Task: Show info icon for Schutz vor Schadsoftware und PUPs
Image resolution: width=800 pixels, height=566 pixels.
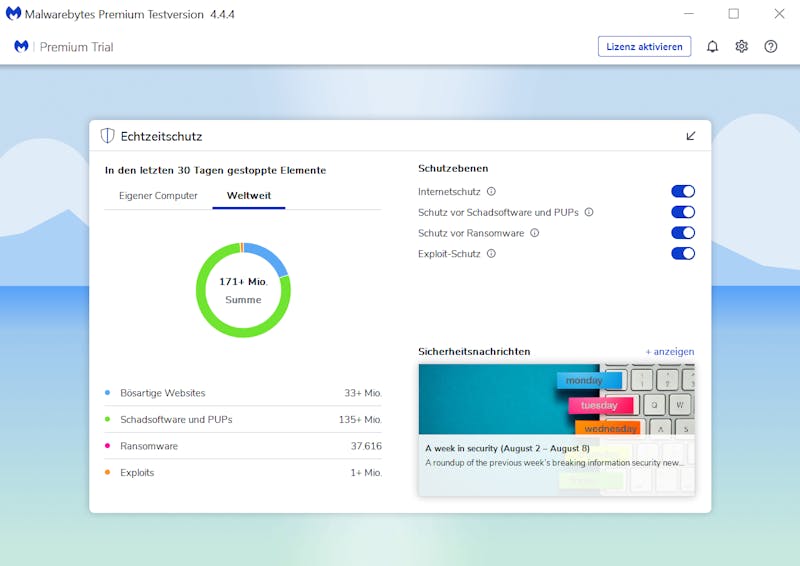Action: [589, 212]
